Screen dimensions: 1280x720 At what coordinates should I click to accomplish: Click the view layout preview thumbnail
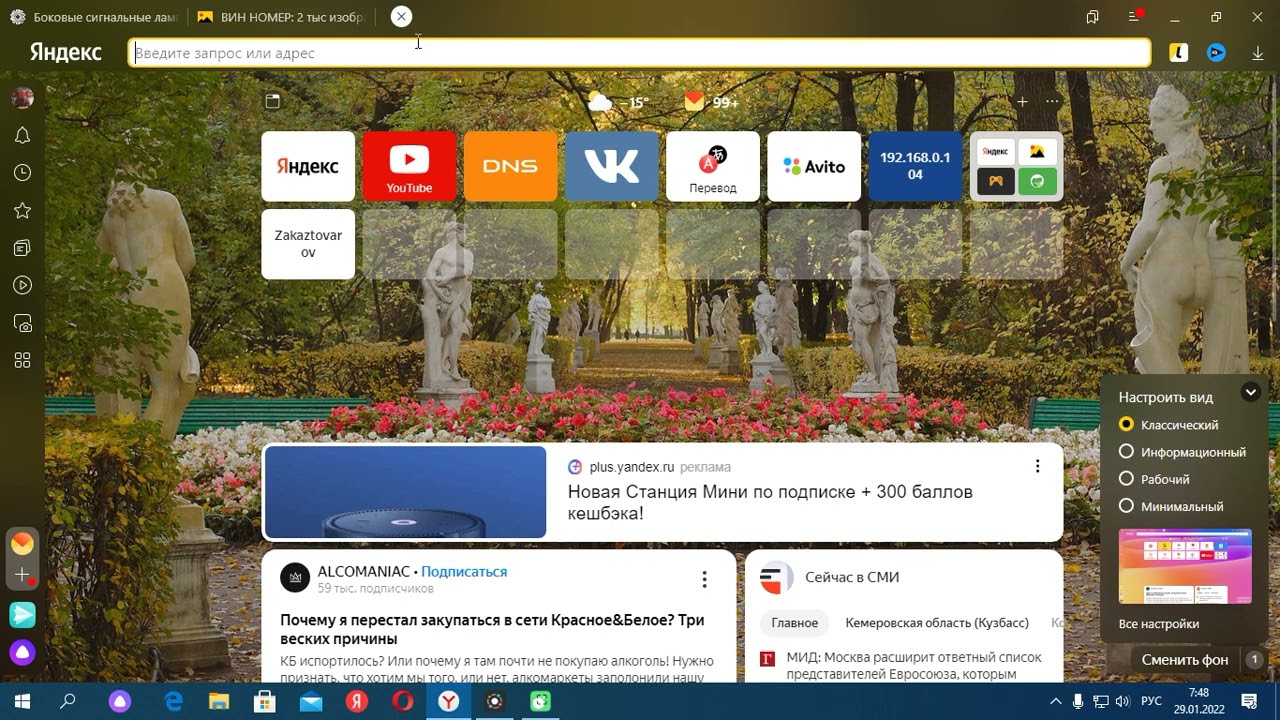pos(1185,566)
